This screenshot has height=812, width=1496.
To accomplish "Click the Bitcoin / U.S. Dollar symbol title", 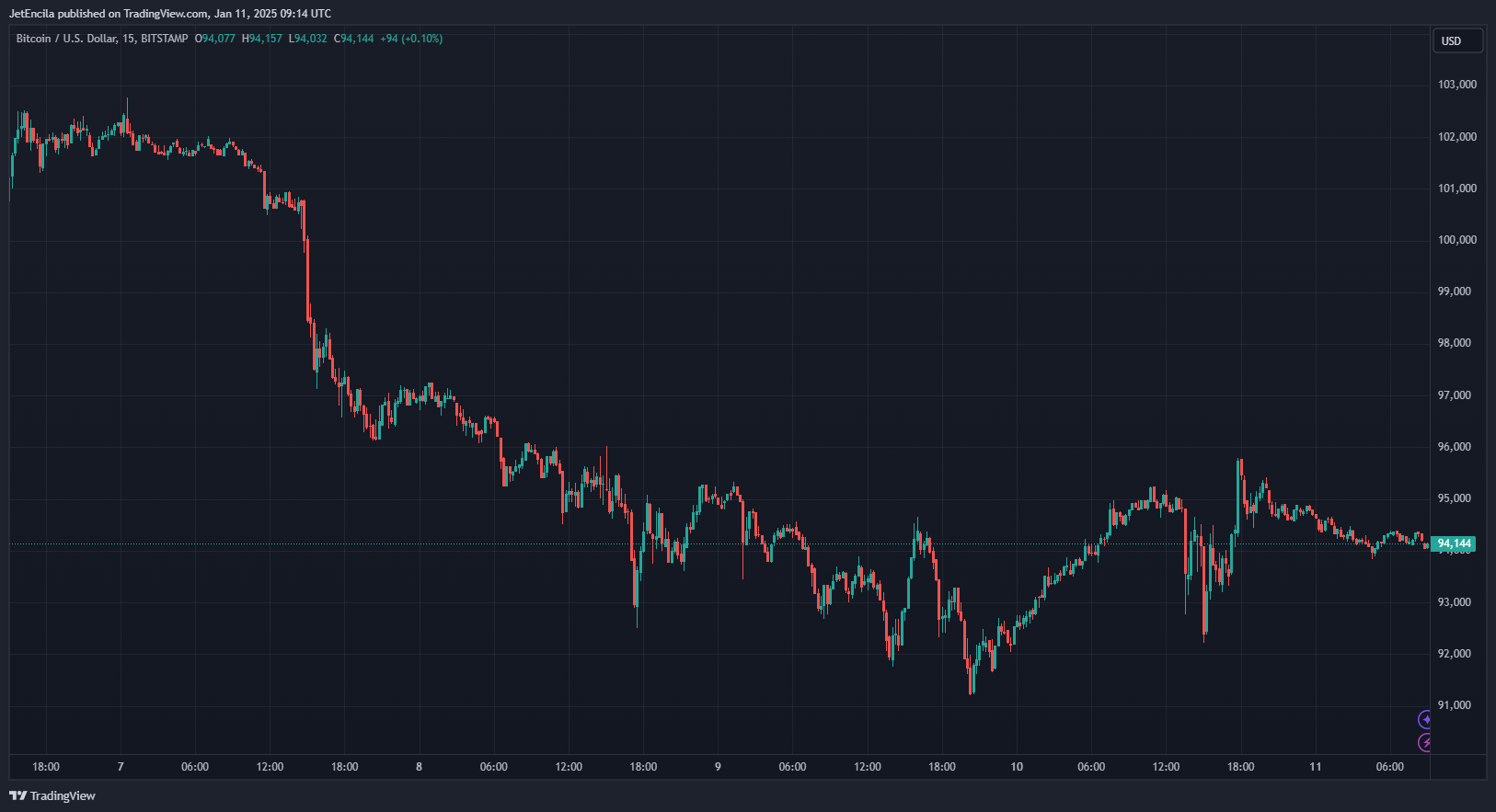I will coord(65,39).
